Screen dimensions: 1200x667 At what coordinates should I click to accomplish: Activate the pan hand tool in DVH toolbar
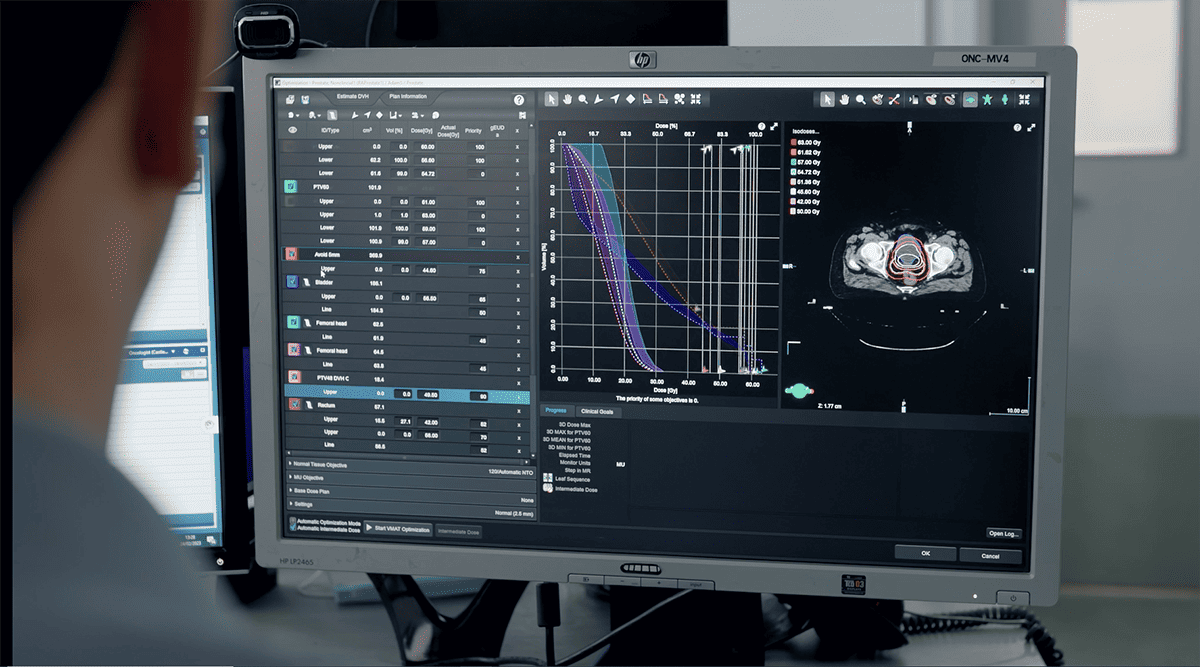tap(567, 99)
